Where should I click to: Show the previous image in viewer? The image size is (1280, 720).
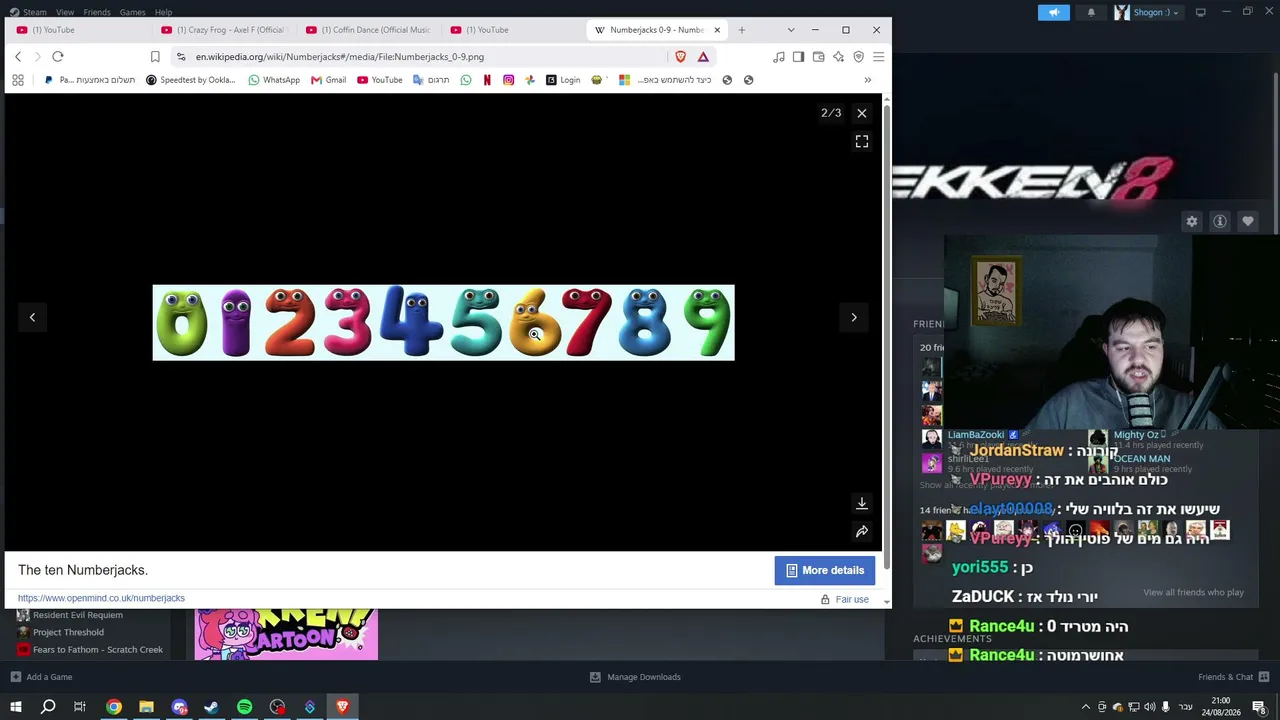(32, 317)
